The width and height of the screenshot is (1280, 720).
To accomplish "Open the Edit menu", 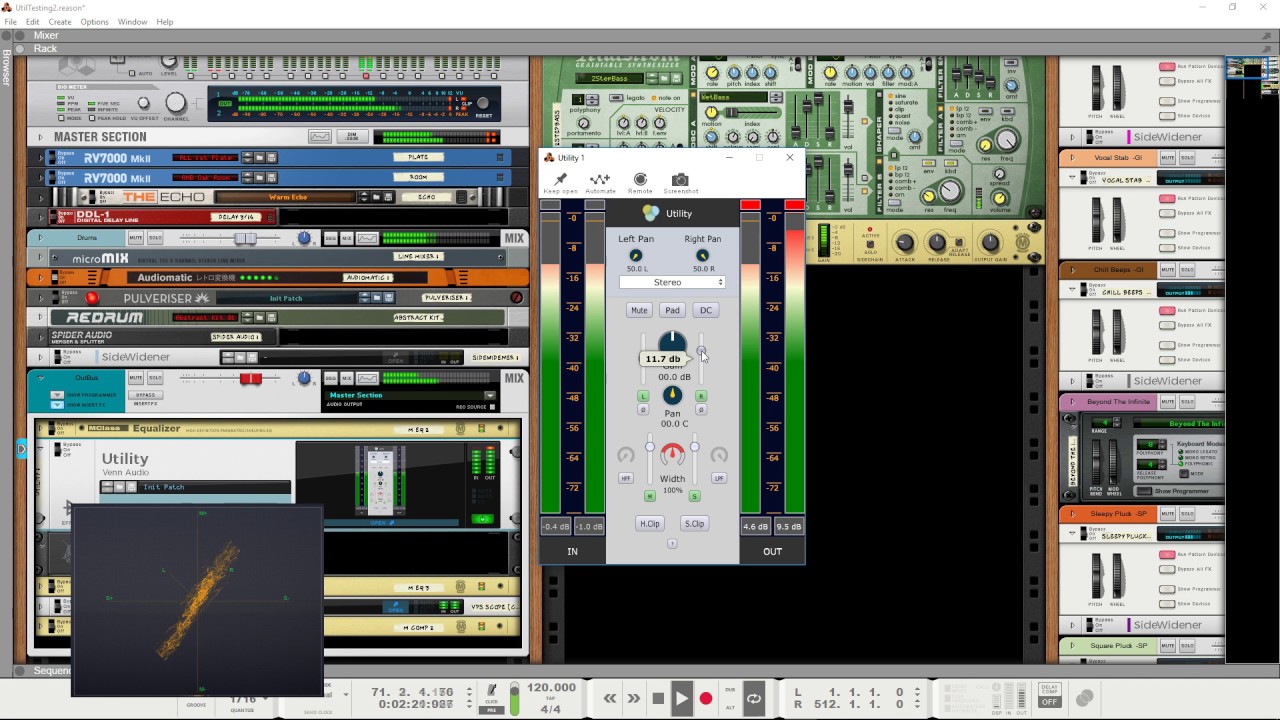I will click(33, 21).
